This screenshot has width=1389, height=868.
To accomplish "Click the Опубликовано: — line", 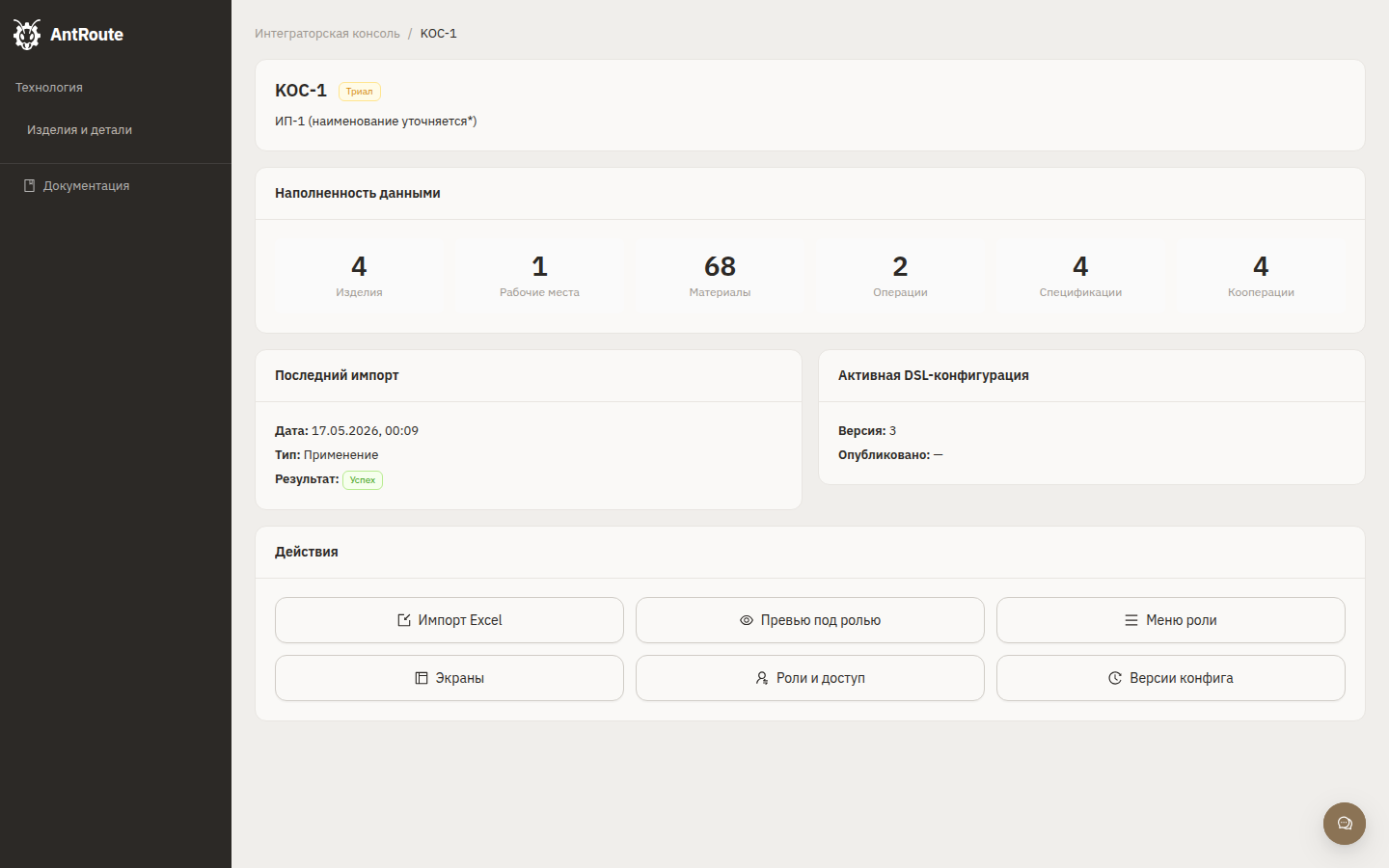I will [x=890, y=455].
